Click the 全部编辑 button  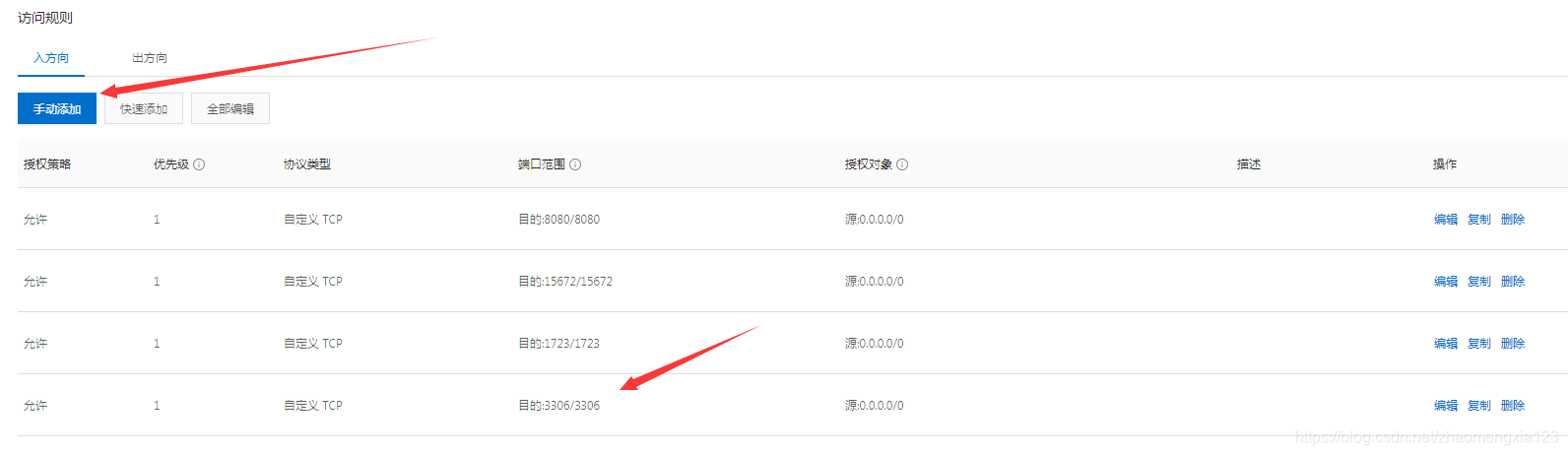click(230, 108)
